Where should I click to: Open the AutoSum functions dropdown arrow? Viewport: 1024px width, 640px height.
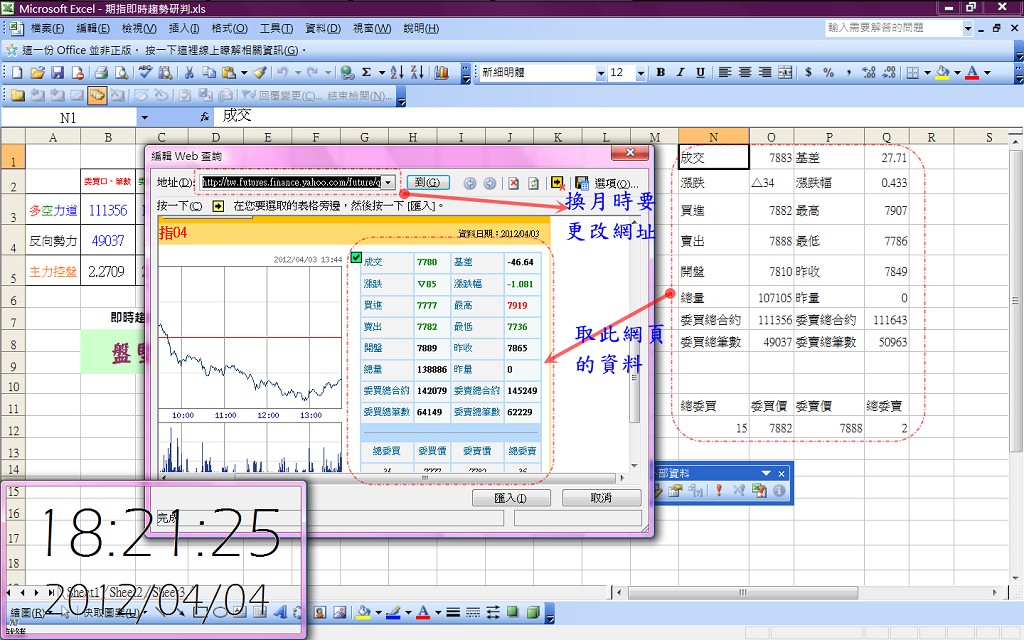(381, 72)
